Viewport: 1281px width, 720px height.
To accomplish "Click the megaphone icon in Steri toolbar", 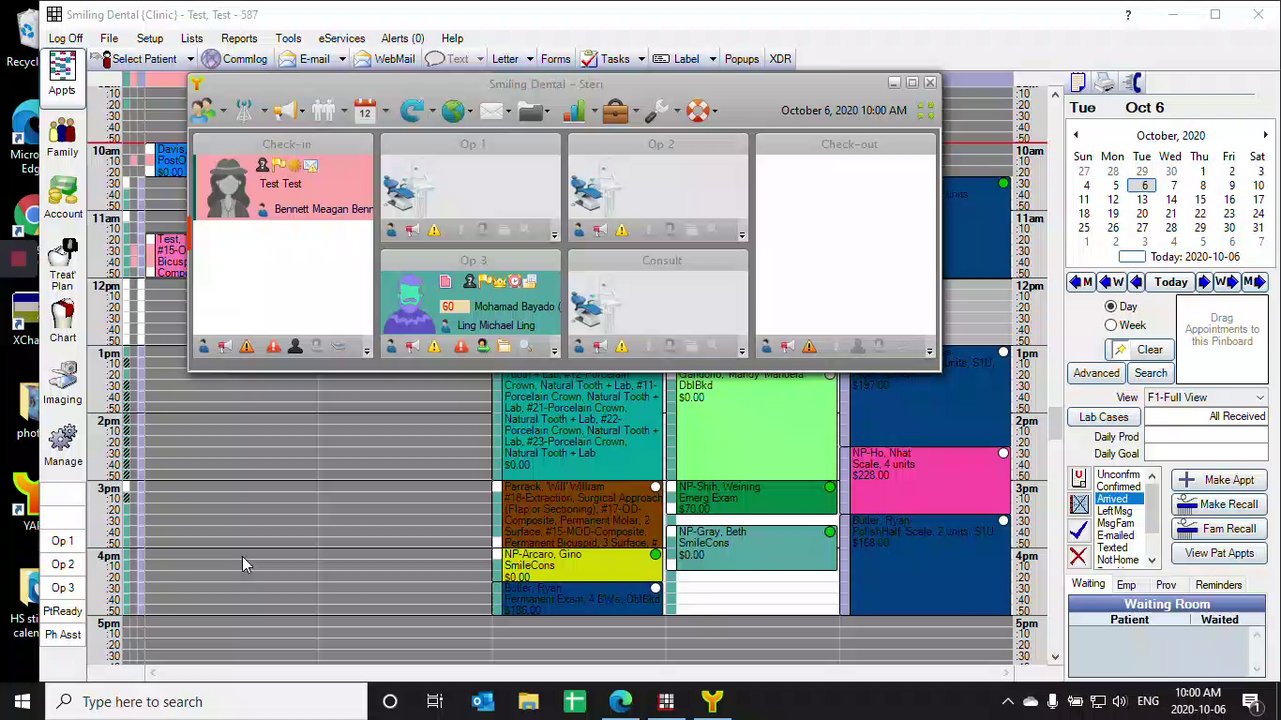I will click(x=284, y=111).
